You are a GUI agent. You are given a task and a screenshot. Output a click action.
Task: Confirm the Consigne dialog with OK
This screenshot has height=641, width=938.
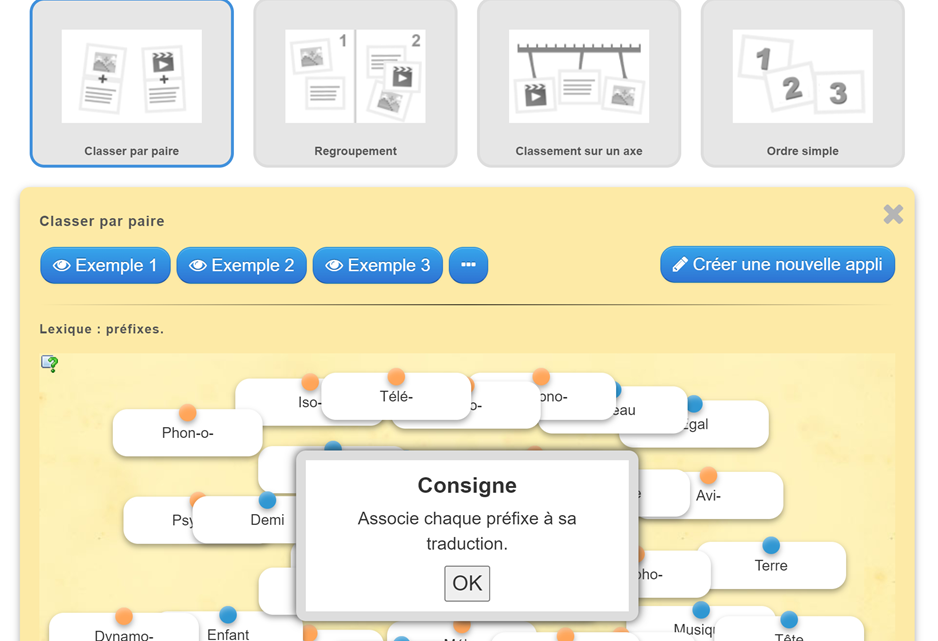coord(467,583)
